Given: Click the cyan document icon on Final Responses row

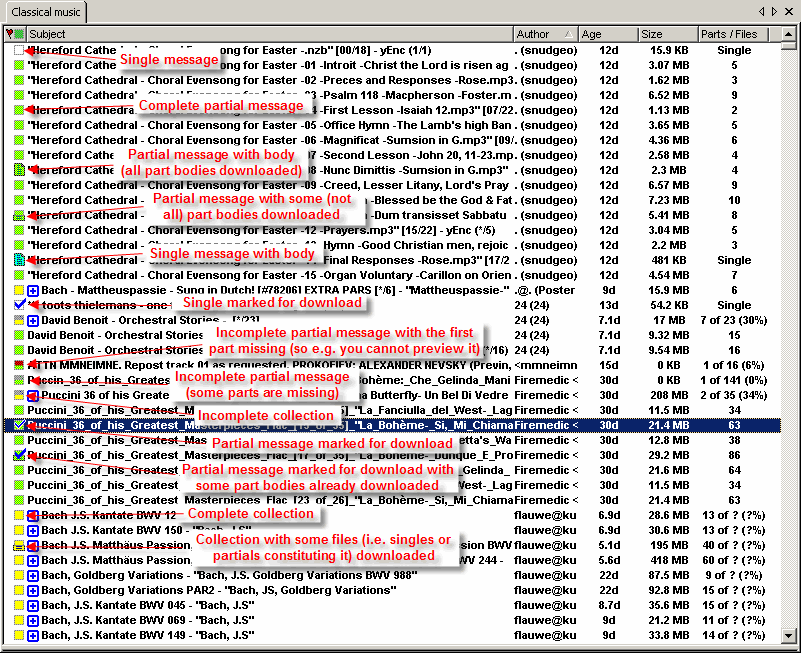Looking at the screenshot, I should (19, 260).
